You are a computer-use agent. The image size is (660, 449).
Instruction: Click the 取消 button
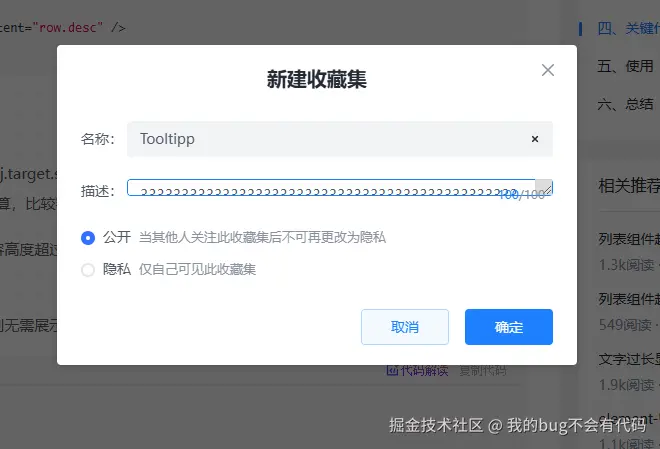click(405, 327)
